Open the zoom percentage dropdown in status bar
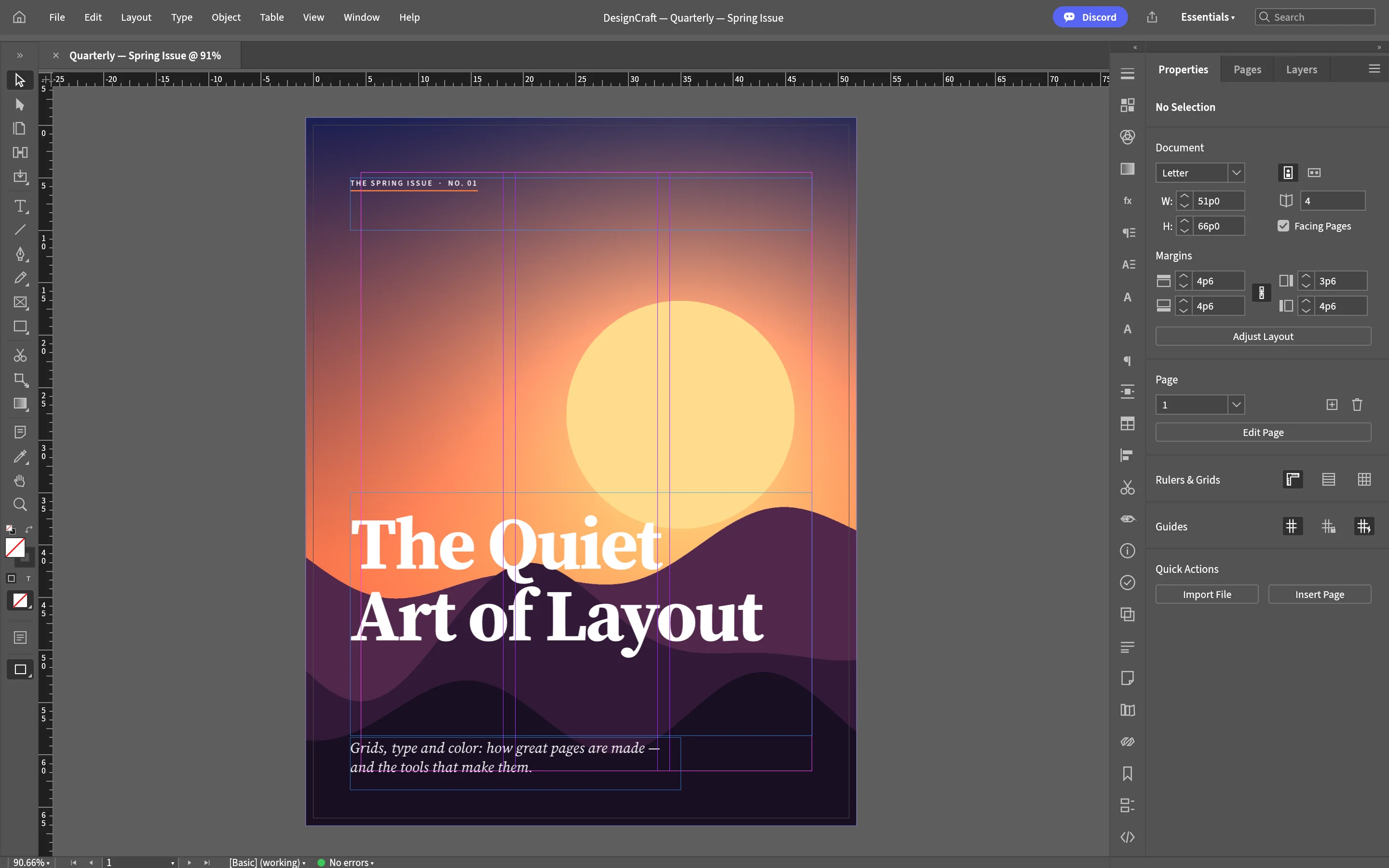 [x=31, y=862]
